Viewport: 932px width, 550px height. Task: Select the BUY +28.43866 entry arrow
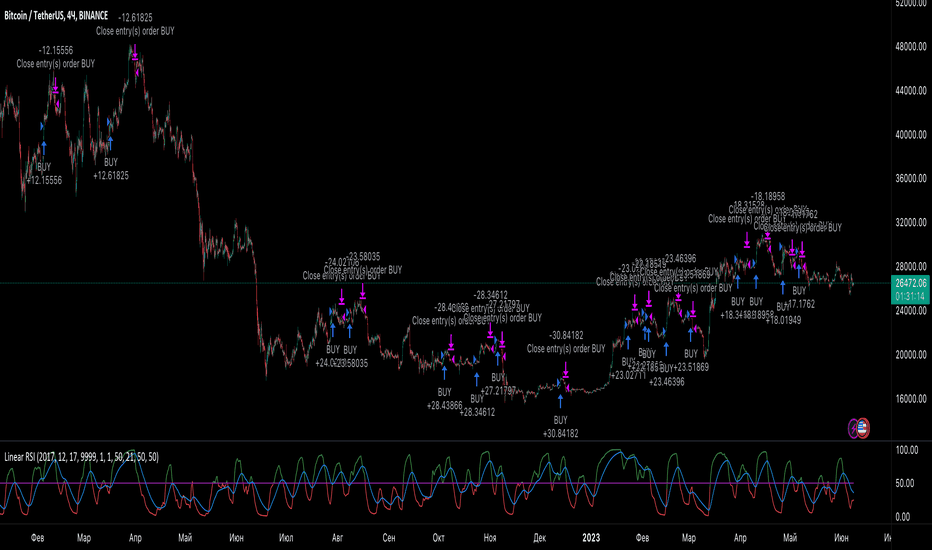click(444, 373)
